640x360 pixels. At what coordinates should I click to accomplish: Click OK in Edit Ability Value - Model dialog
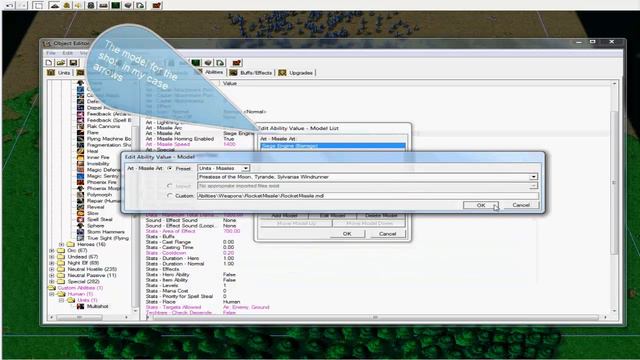(x=481, y=205)
